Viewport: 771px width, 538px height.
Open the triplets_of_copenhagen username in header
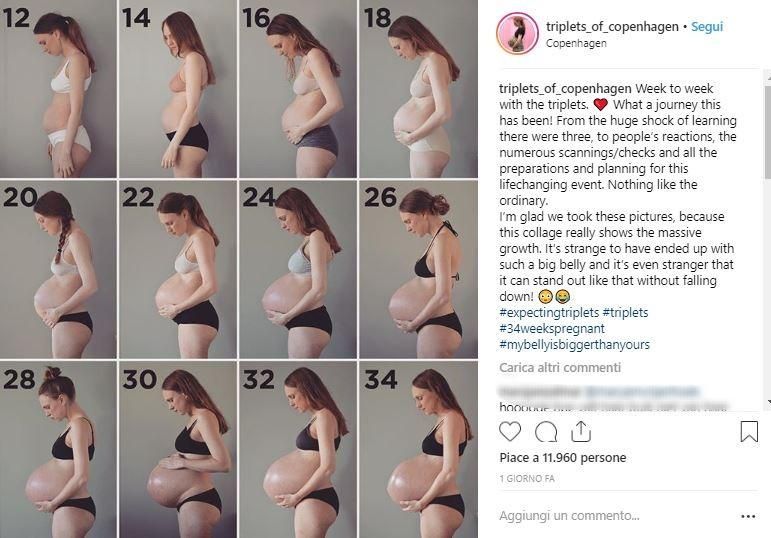[612, 27]
